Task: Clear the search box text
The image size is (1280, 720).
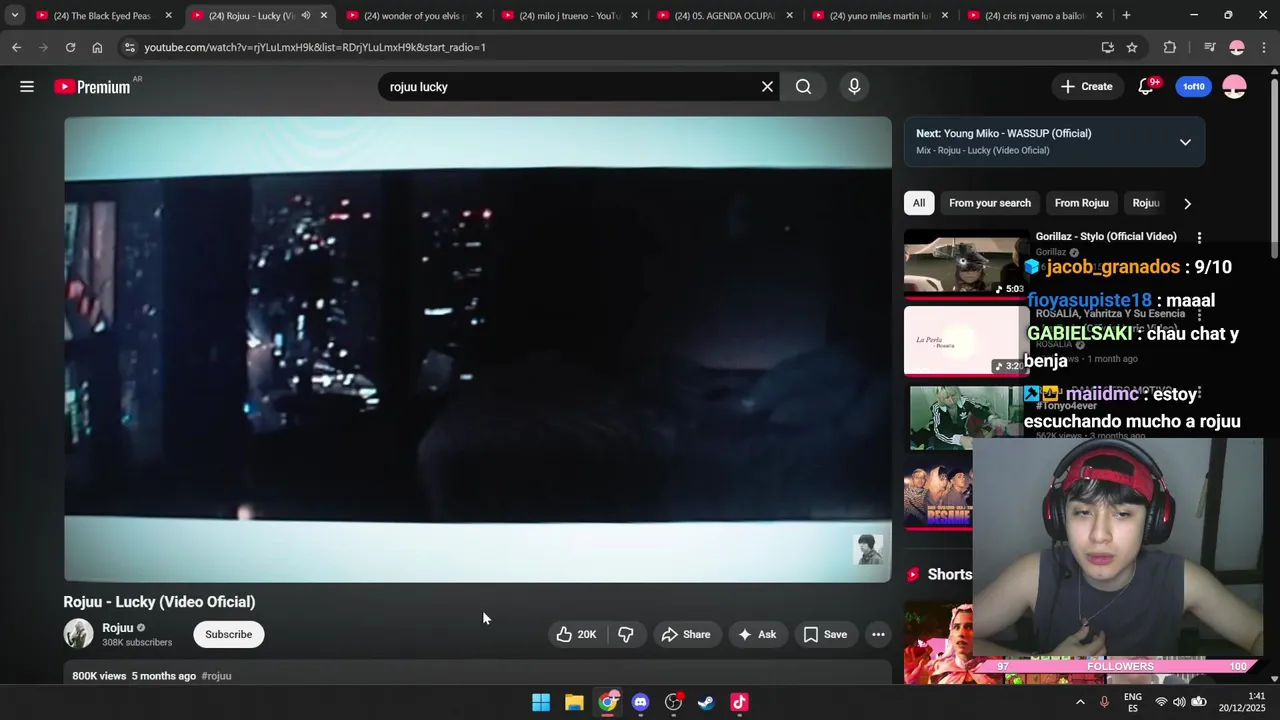Action: 767,87
